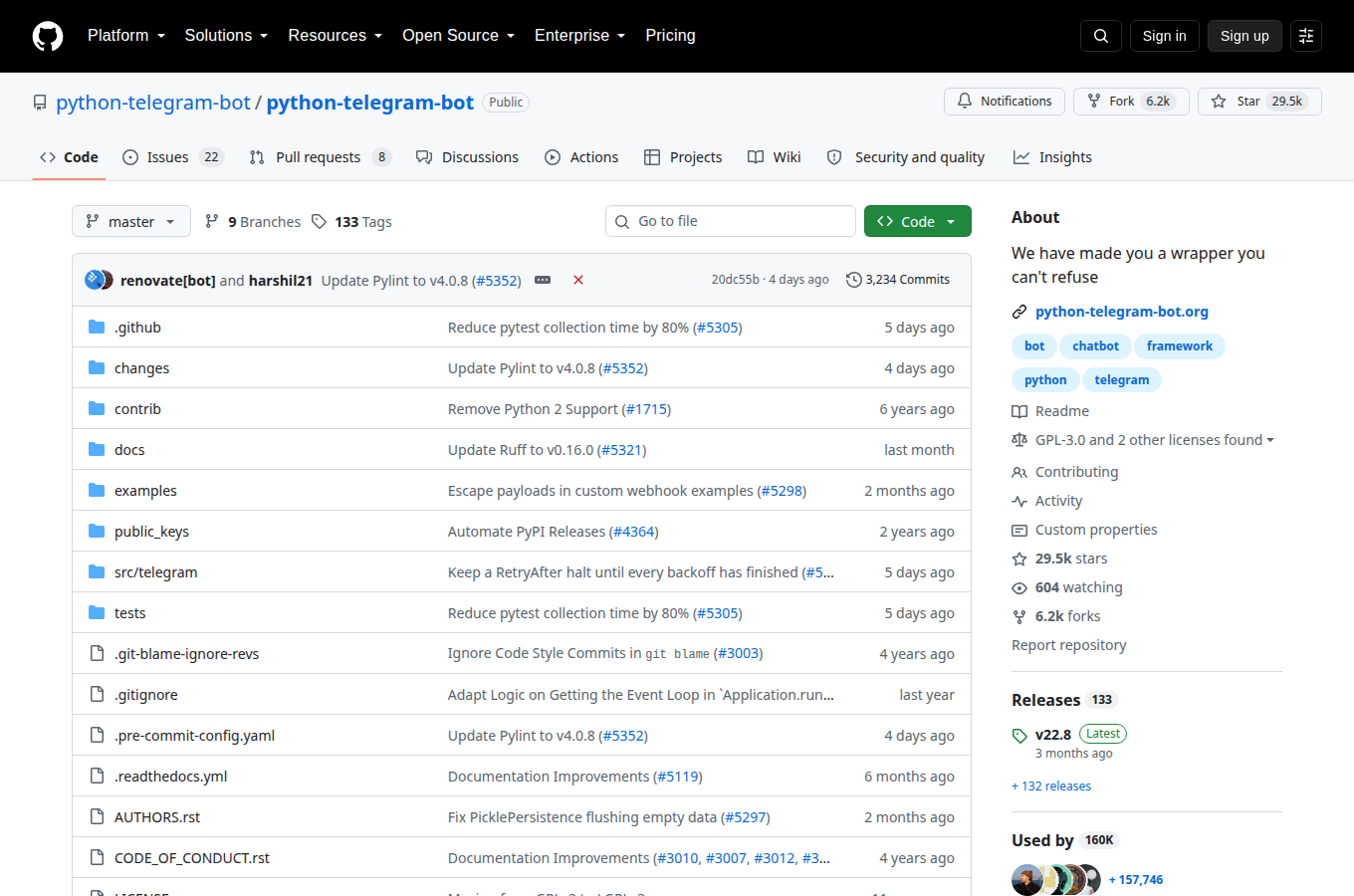Open Custom properties link
This screenshot has width=1354, height=896.
(1085, 530)
